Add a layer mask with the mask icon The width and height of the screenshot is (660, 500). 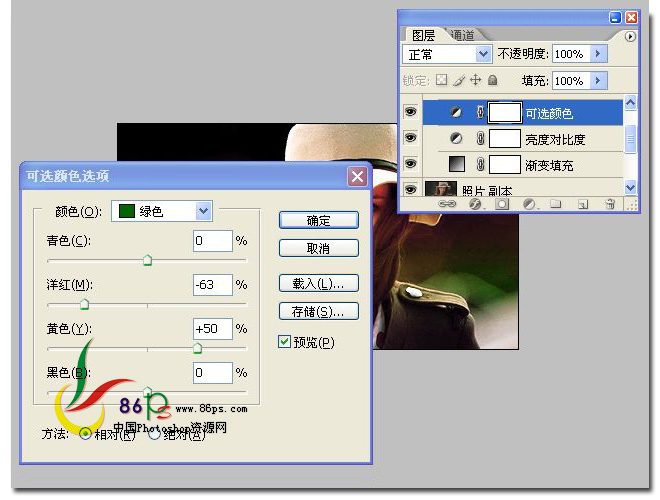pos(502,204)
